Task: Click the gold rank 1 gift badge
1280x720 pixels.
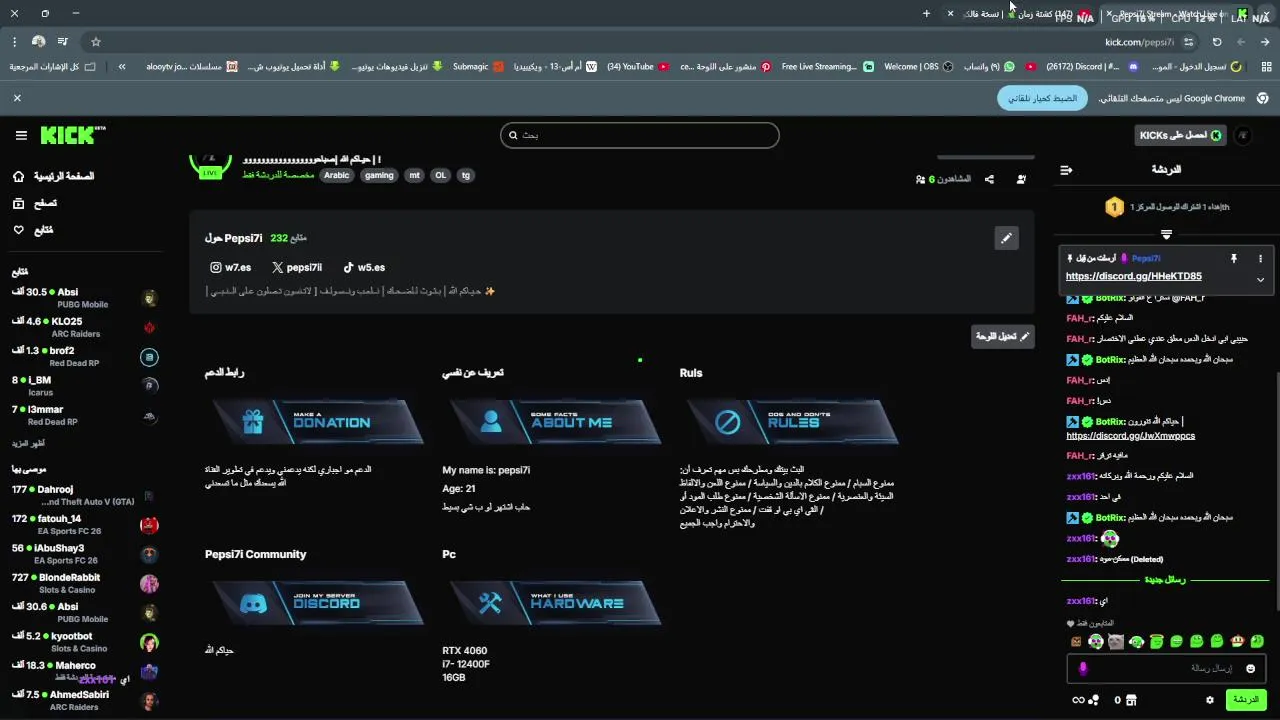Action: click(x=1114, y=207)
